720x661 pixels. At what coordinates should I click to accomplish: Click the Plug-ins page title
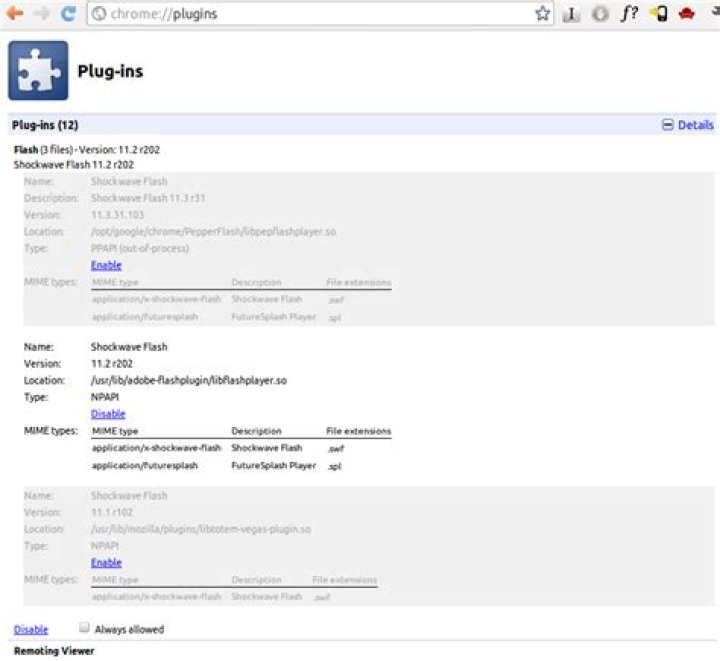tap(110, 71)
